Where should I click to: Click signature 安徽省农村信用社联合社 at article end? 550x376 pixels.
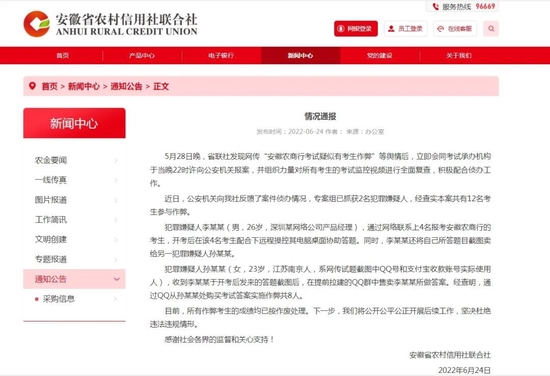coord(450,355)
